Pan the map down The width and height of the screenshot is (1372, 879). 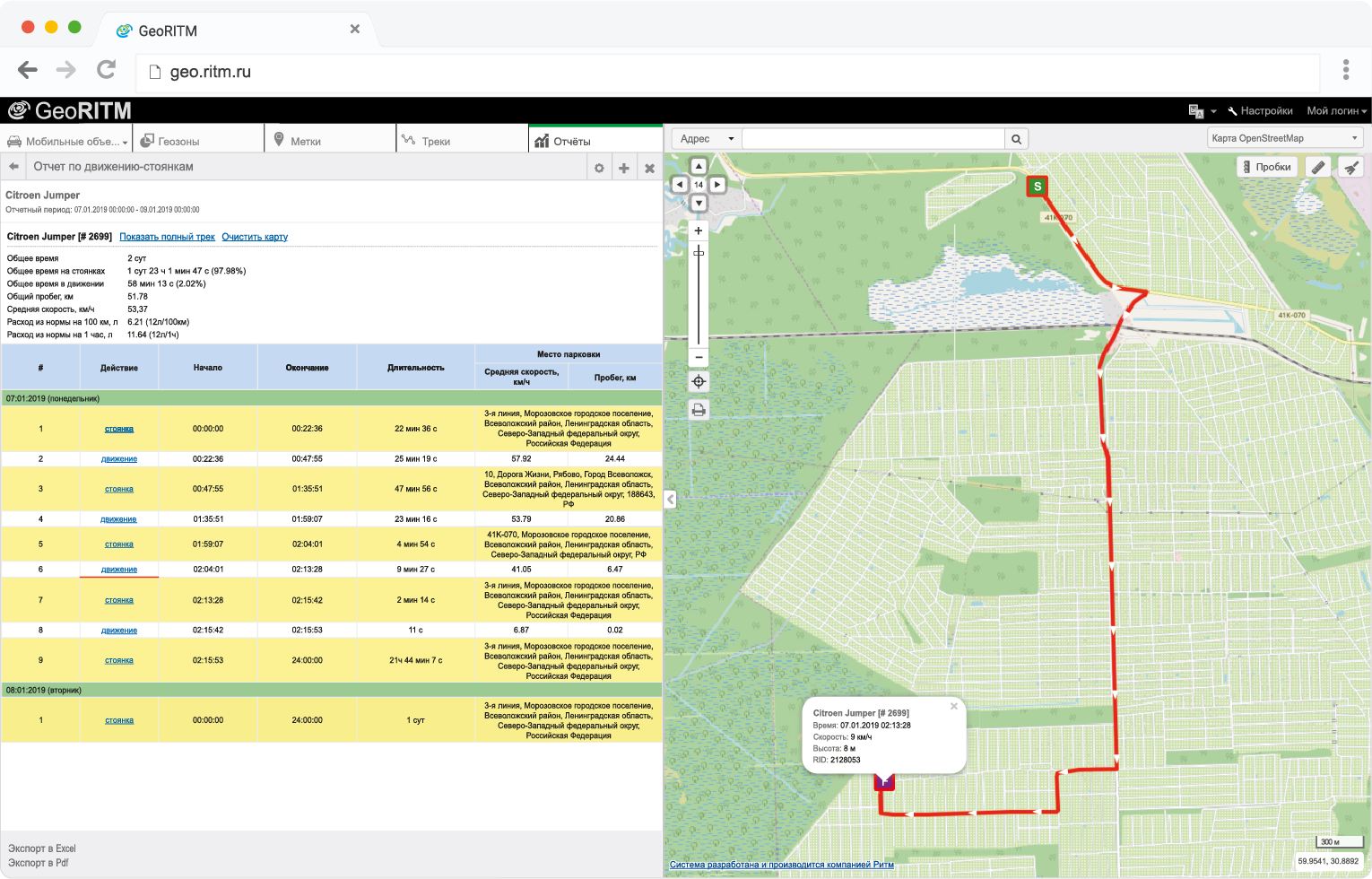tap(699, 203)
